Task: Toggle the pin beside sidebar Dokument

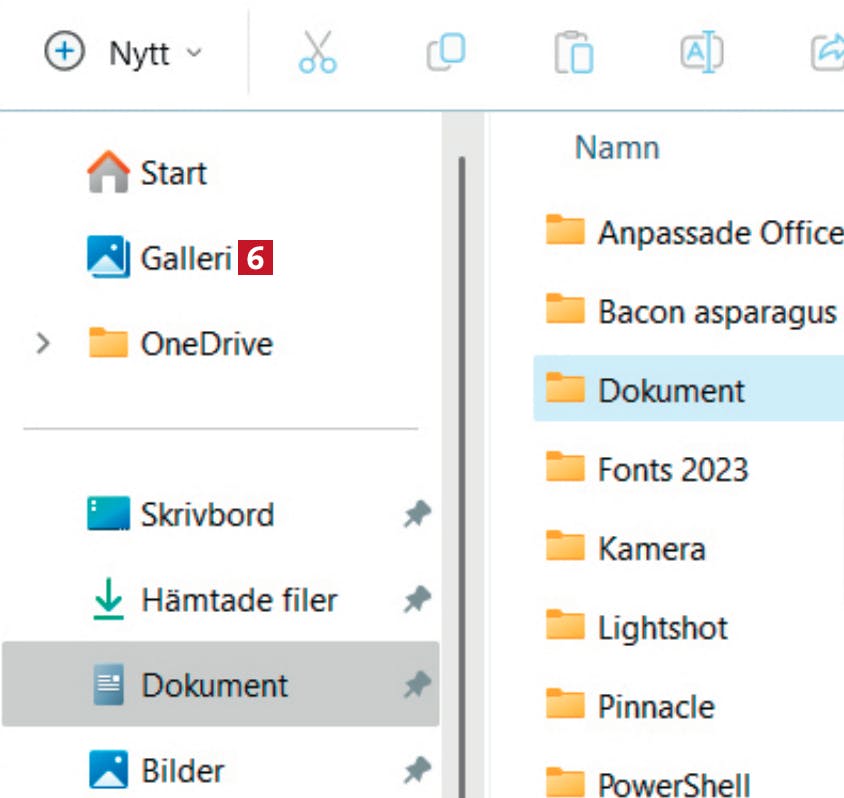Action: 417,684
